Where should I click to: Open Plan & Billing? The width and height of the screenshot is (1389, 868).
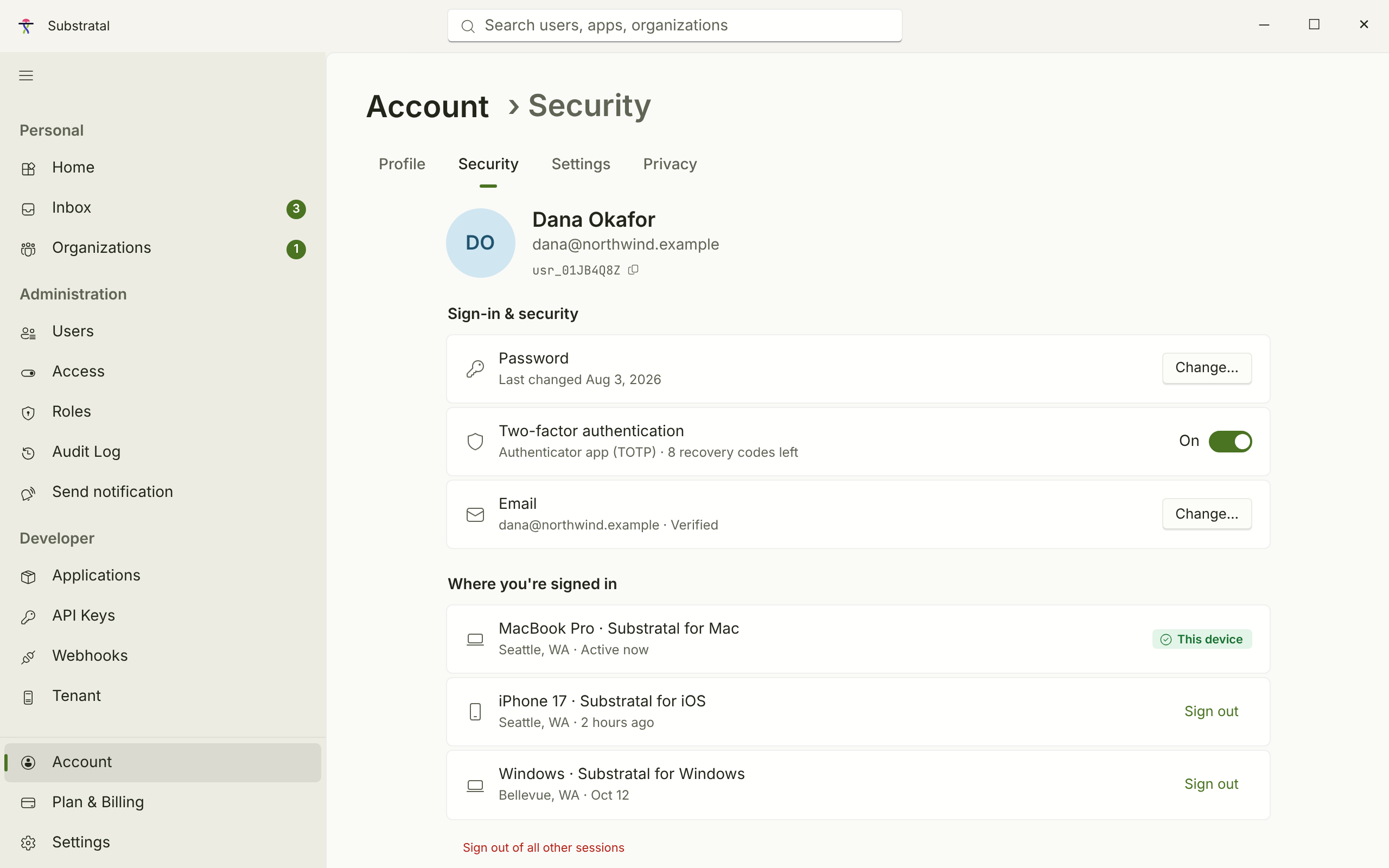coord(162,802)
